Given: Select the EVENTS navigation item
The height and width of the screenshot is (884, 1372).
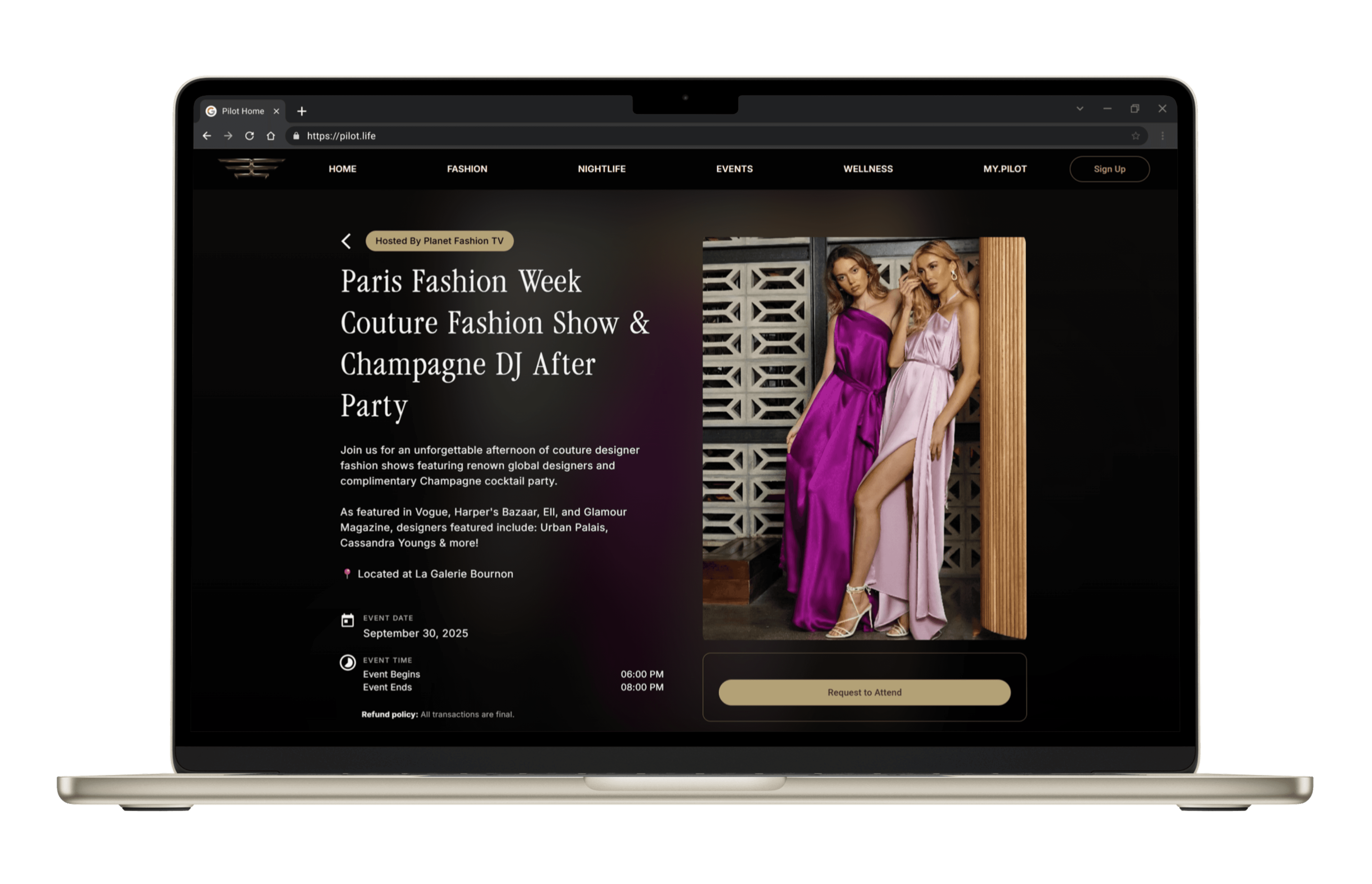Looking at the screenshot, I should click(x=734, y=169).
